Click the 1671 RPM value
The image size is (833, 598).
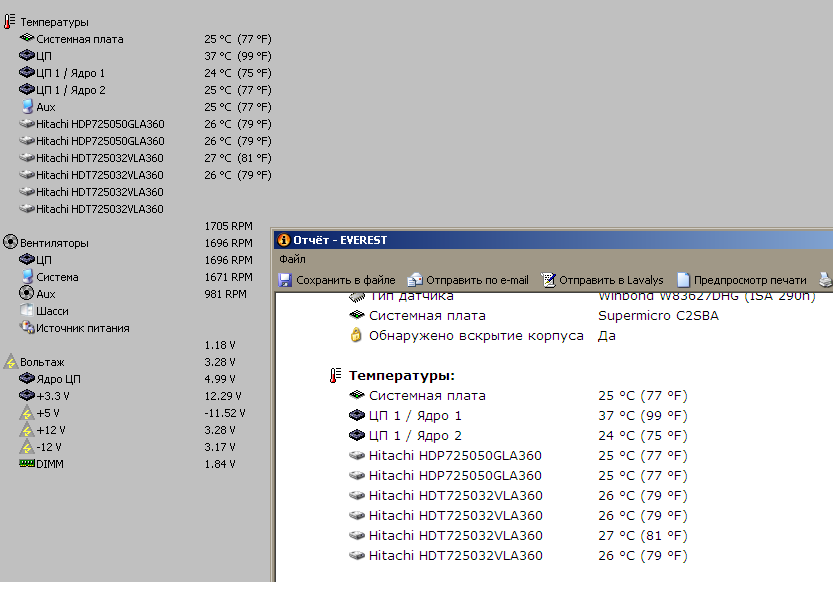(x=228, y=277)
